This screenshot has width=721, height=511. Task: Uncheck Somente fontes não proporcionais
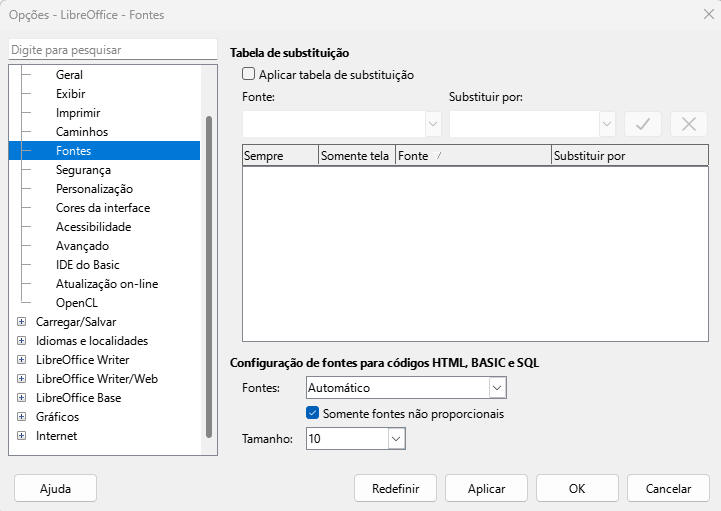tap(312, 413)
